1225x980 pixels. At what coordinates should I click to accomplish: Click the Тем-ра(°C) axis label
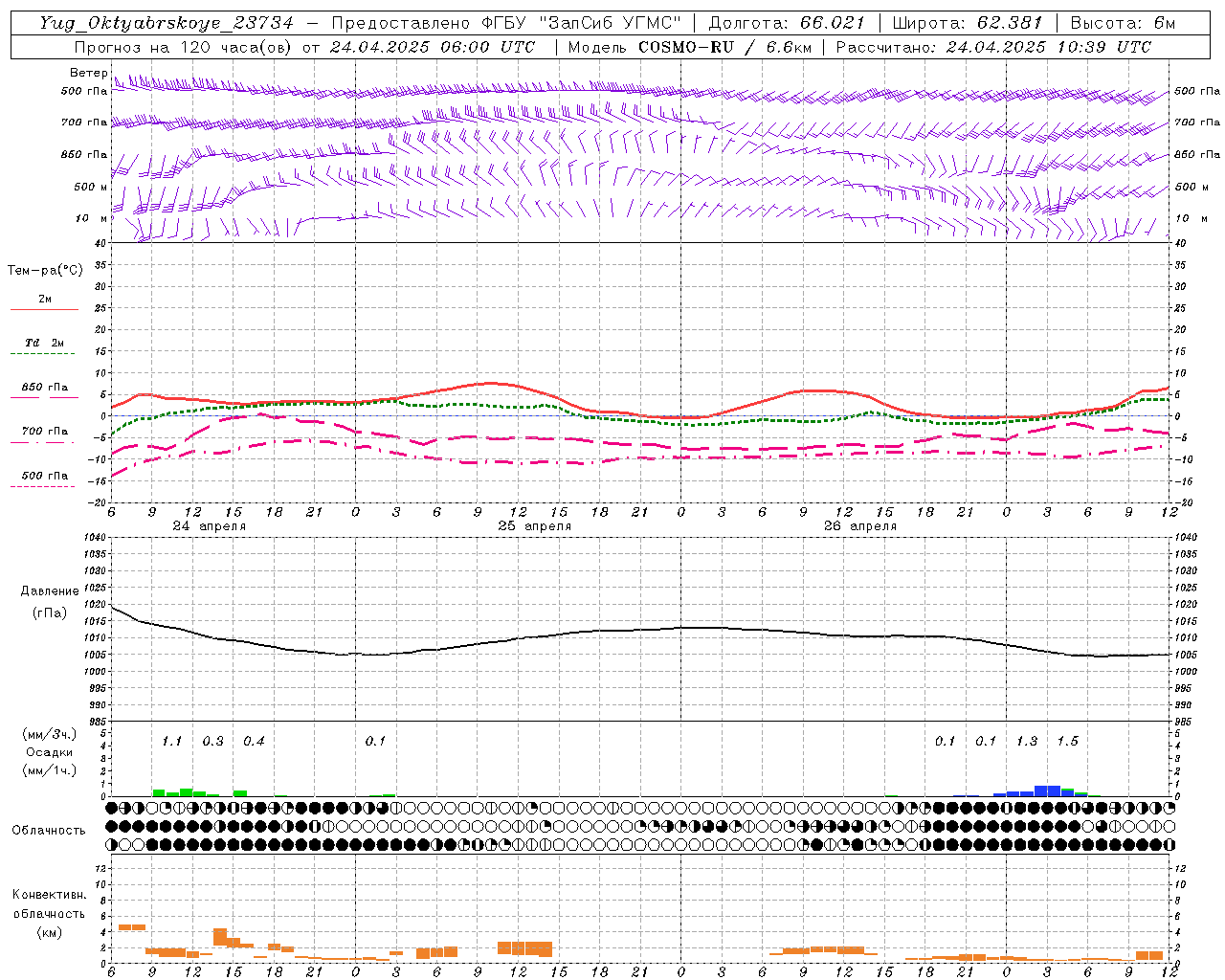[x=45, y=271]
